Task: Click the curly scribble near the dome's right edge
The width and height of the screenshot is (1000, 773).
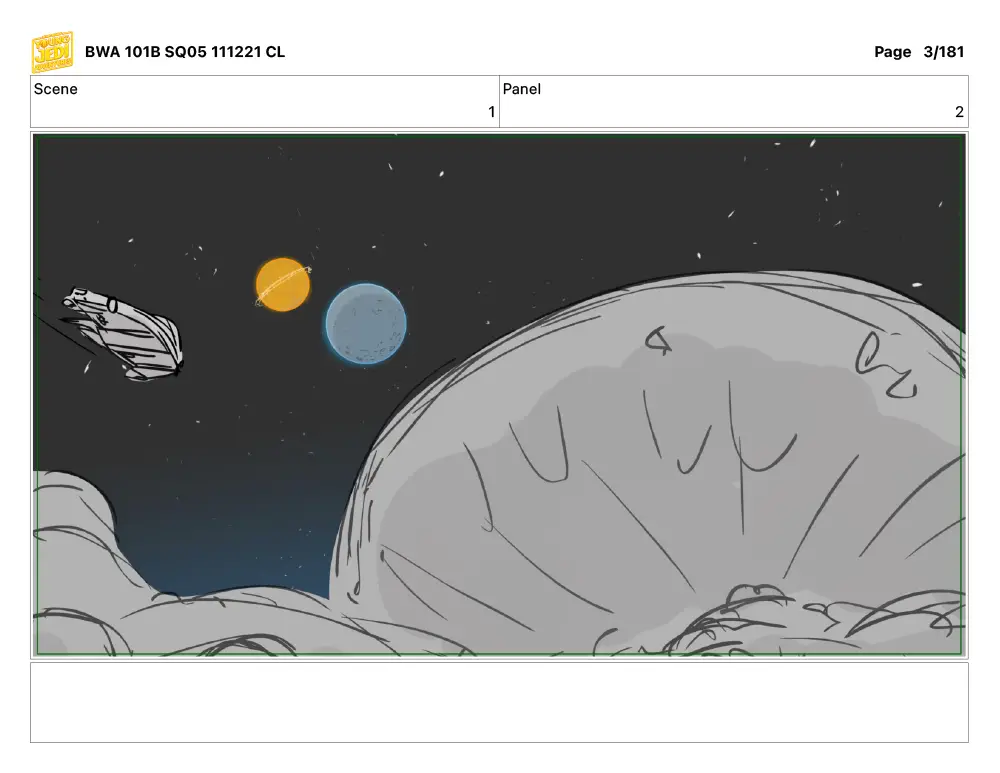Action: coord(885,365)
